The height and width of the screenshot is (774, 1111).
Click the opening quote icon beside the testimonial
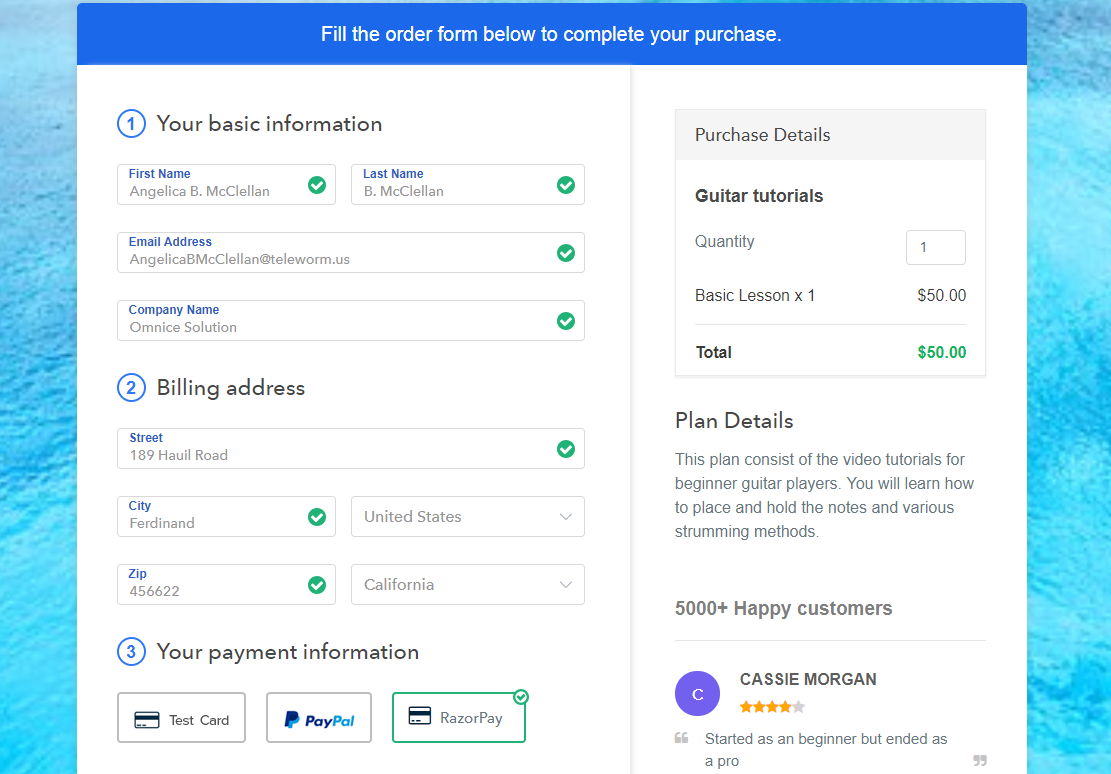coord(681,738)
